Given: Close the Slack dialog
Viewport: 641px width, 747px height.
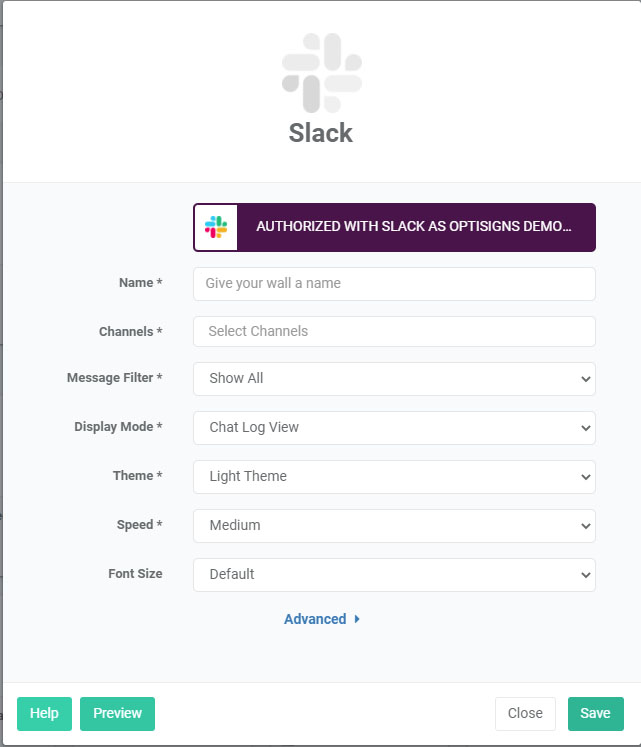Looking at the screenshot, I should (x=525, y=713).
